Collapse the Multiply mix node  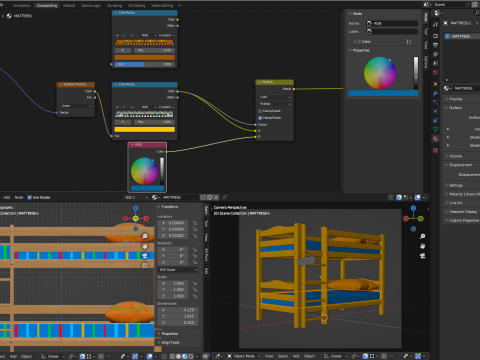coord(260,82)
